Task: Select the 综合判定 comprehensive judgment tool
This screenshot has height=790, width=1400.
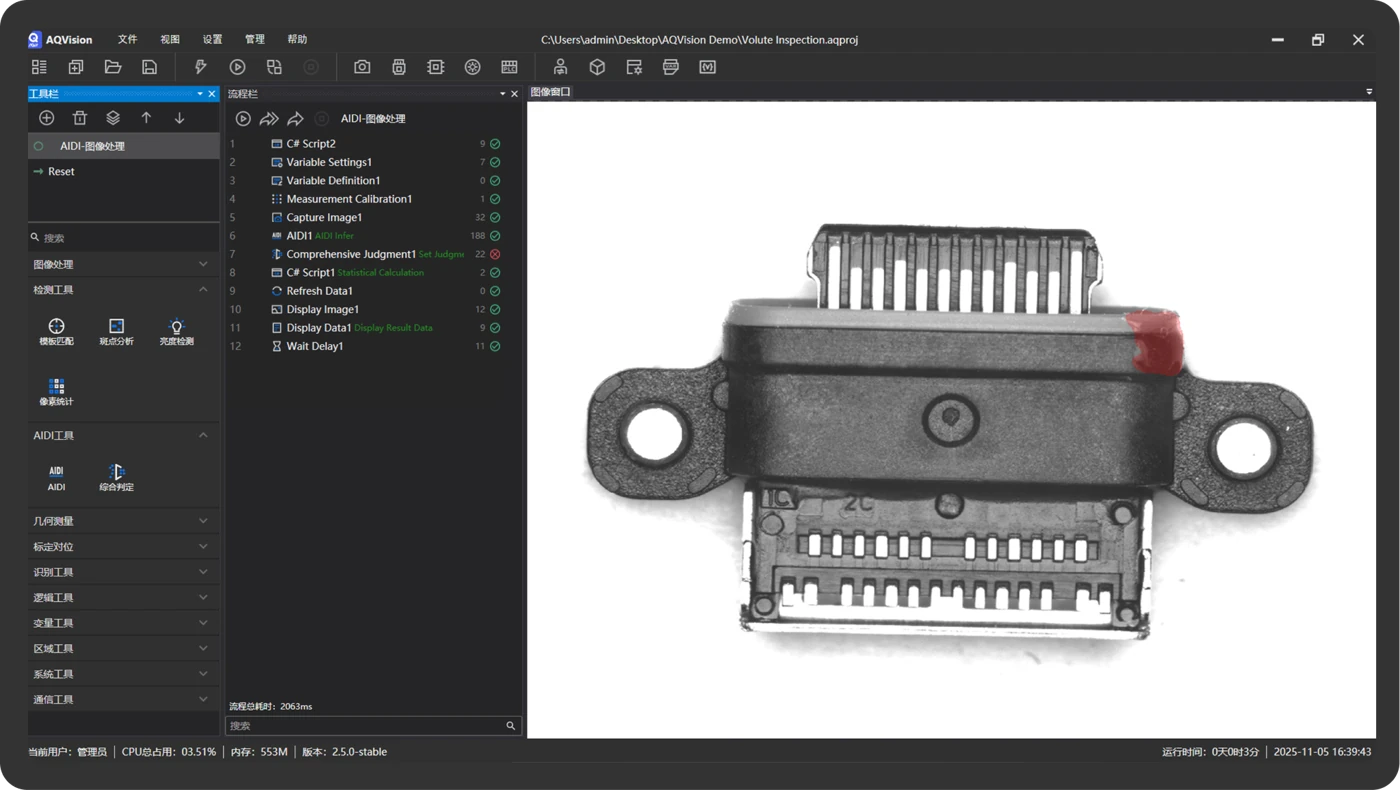Action: 116,477
